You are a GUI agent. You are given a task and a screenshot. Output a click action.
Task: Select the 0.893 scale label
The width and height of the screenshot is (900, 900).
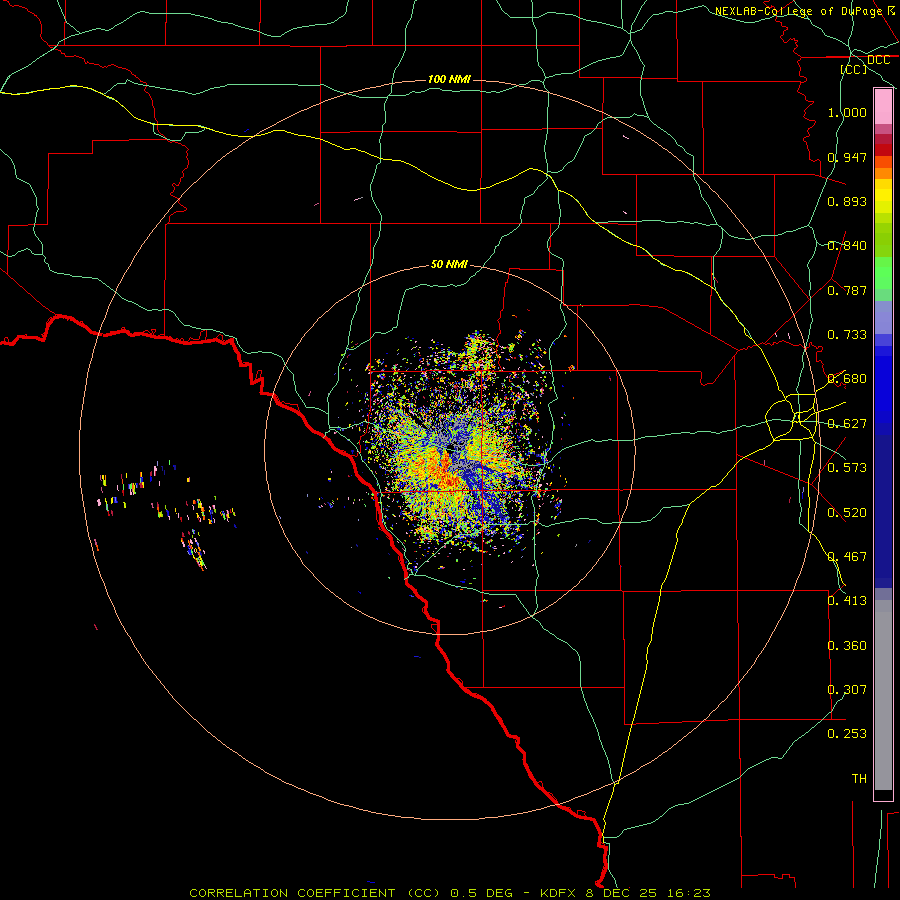click(x=847, y=201)
